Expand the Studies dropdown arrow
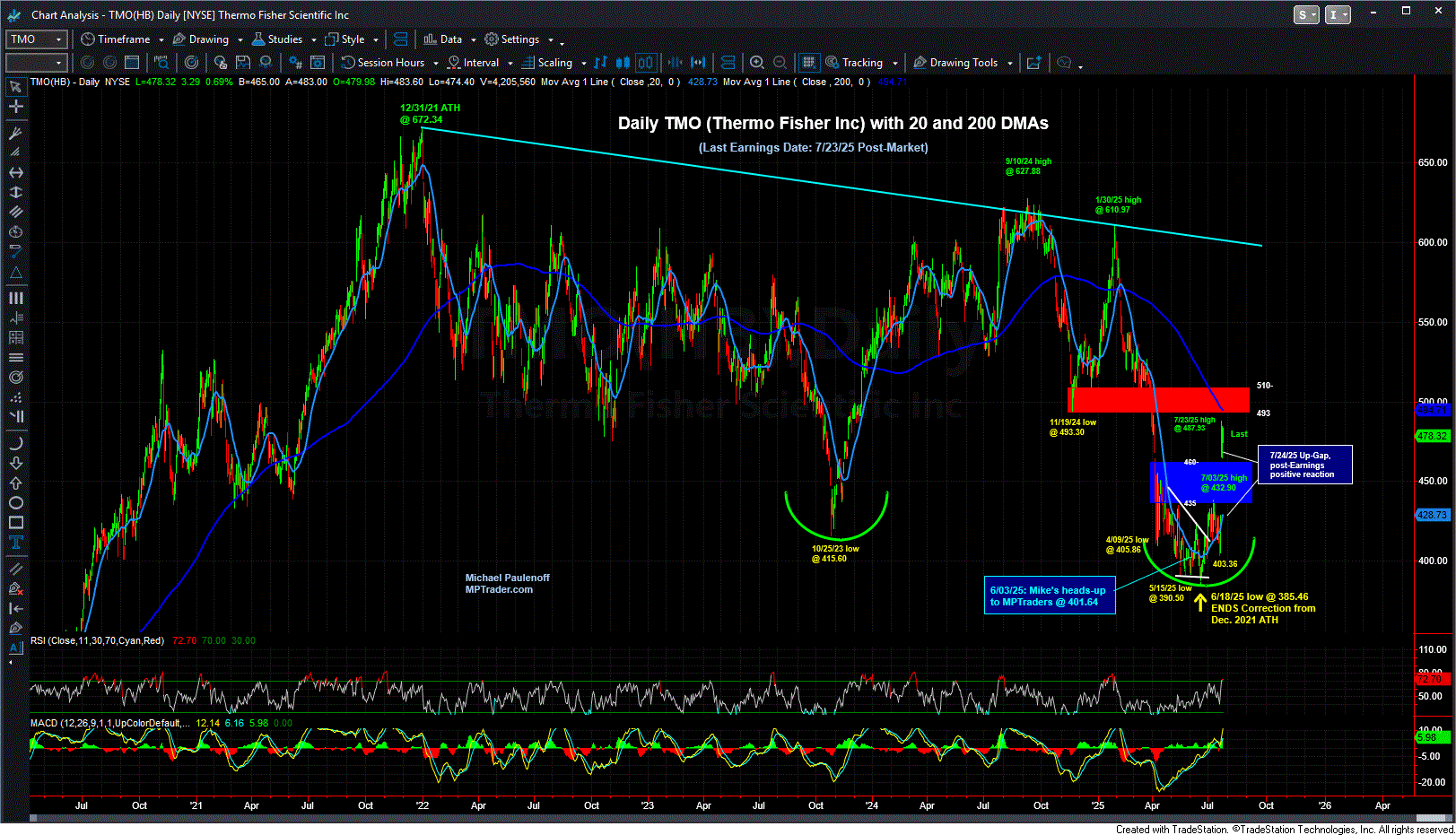The height and width of the screenshot is (835, 1456). tap(314, 39)
